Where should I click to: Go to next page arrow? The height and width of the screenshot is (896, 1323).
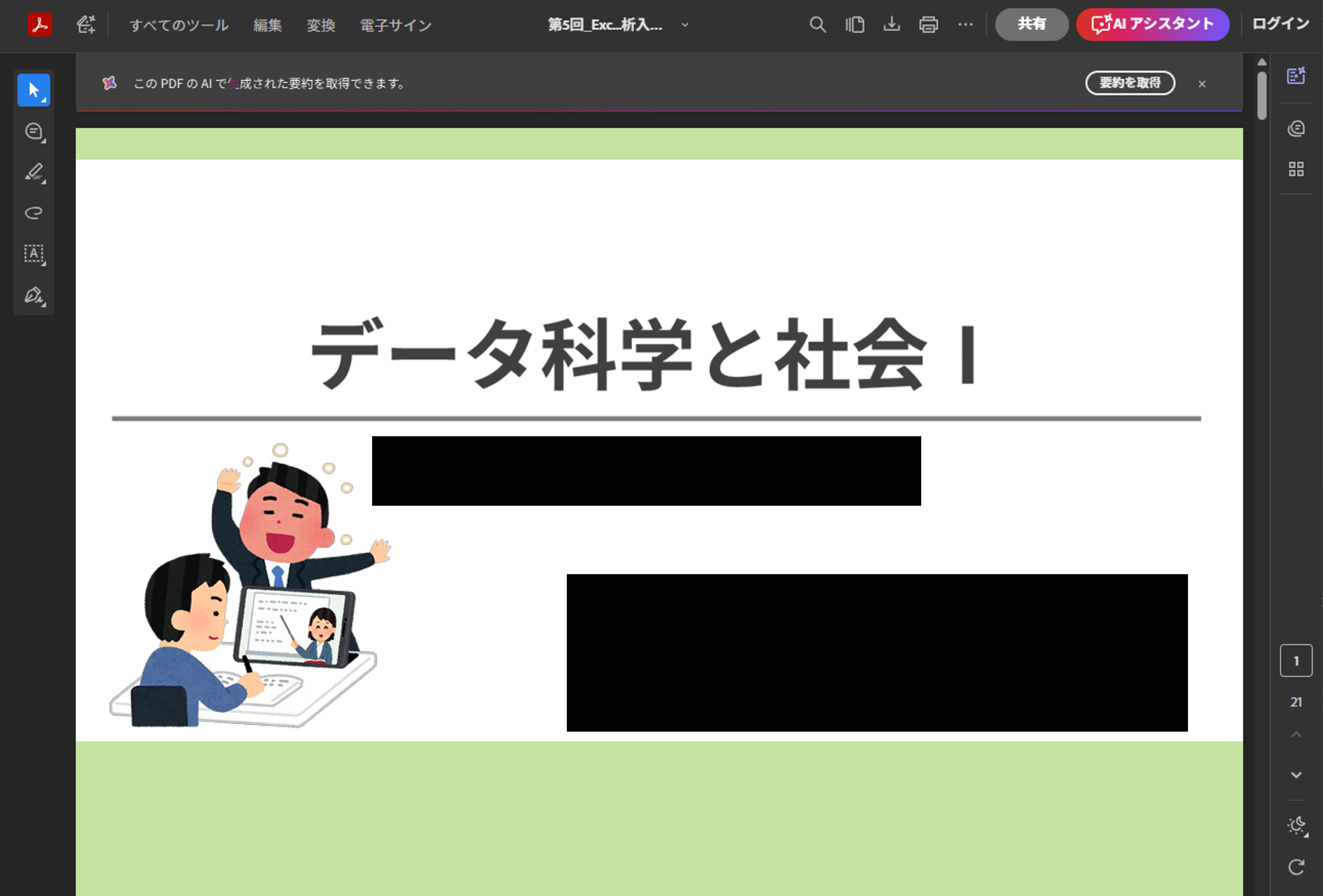tap(1296, 775)
